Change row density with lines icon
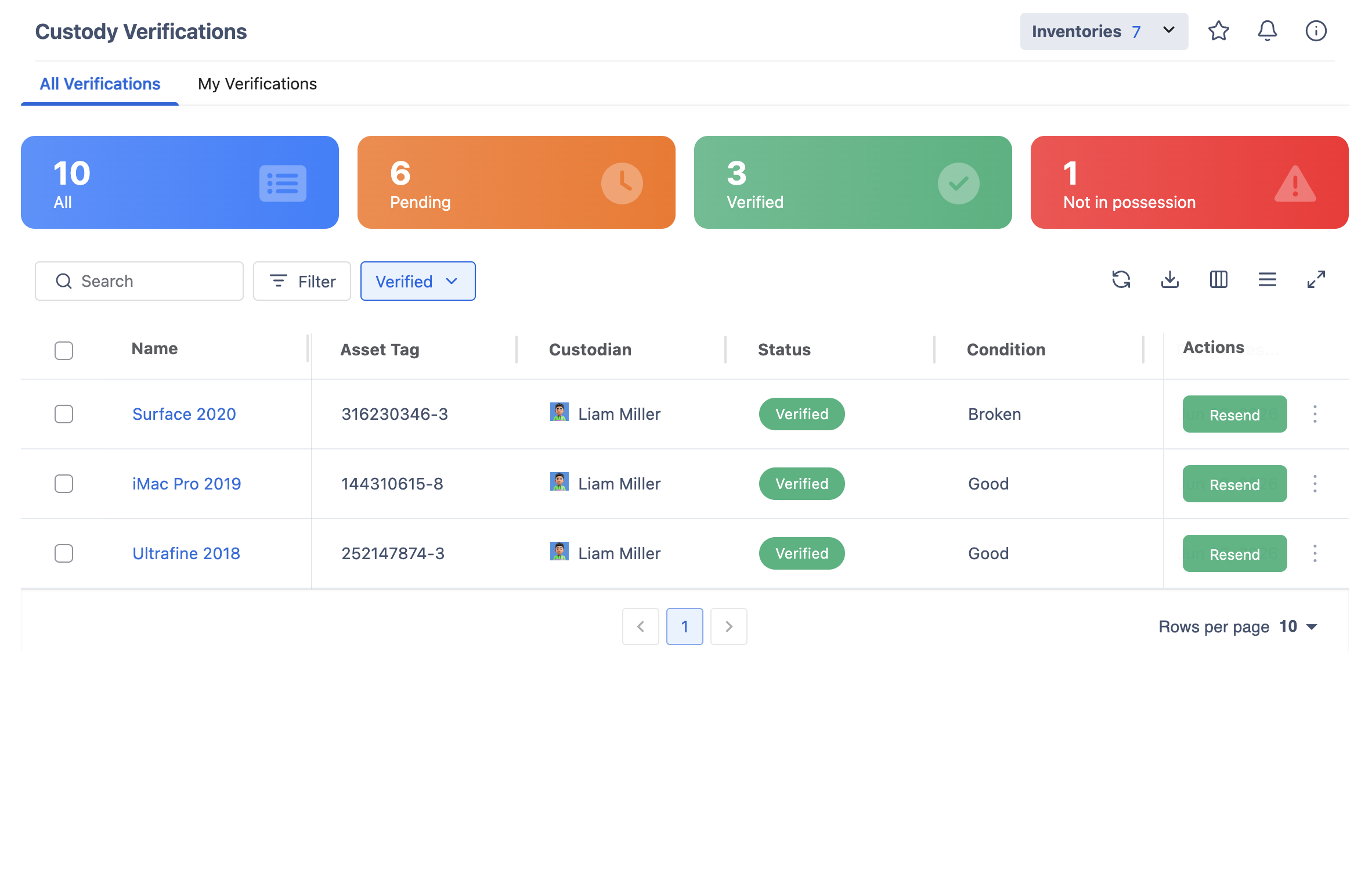 coord(1267,280)
